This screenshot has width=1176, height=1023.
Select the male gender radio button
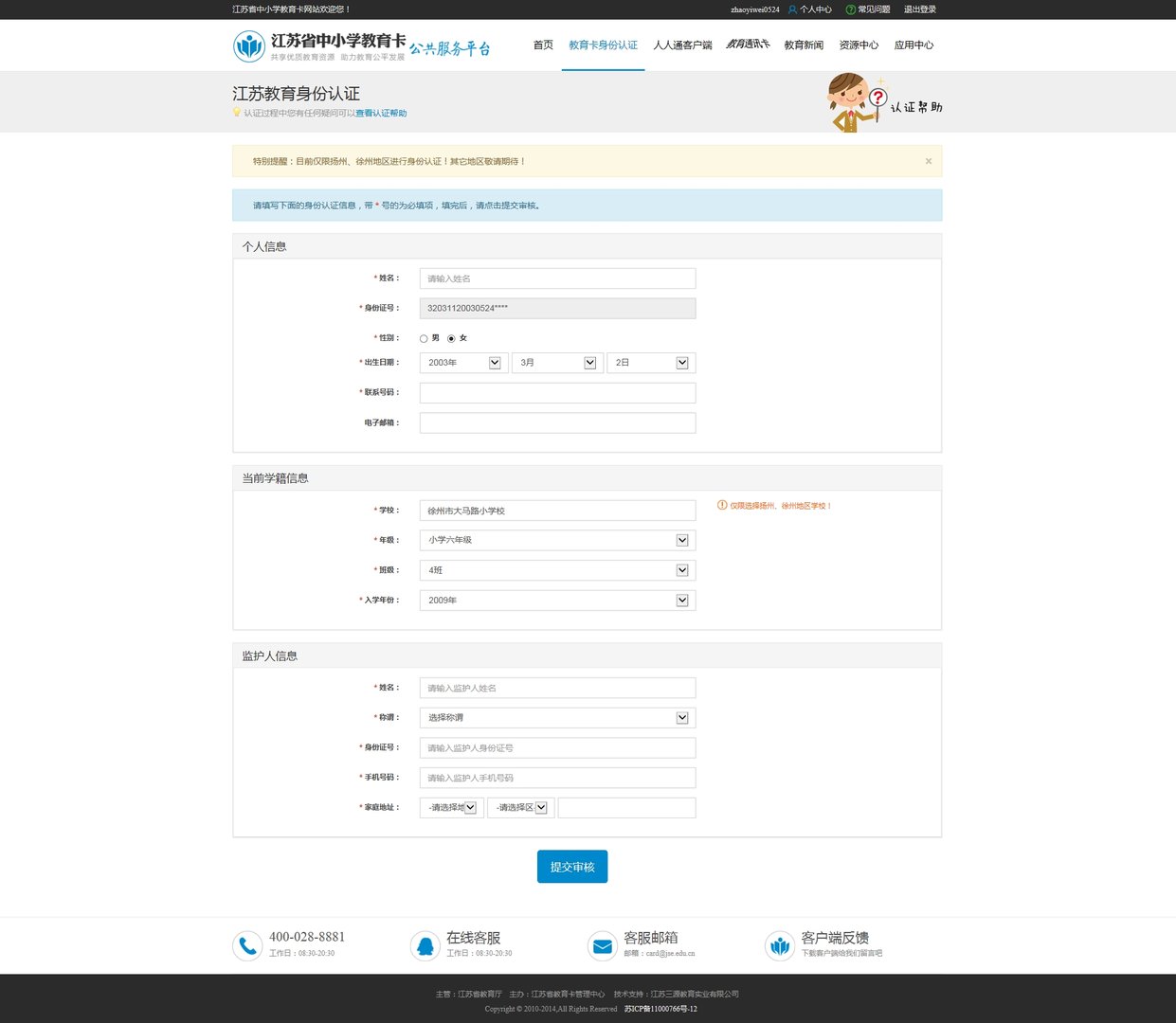coord(424,338)
